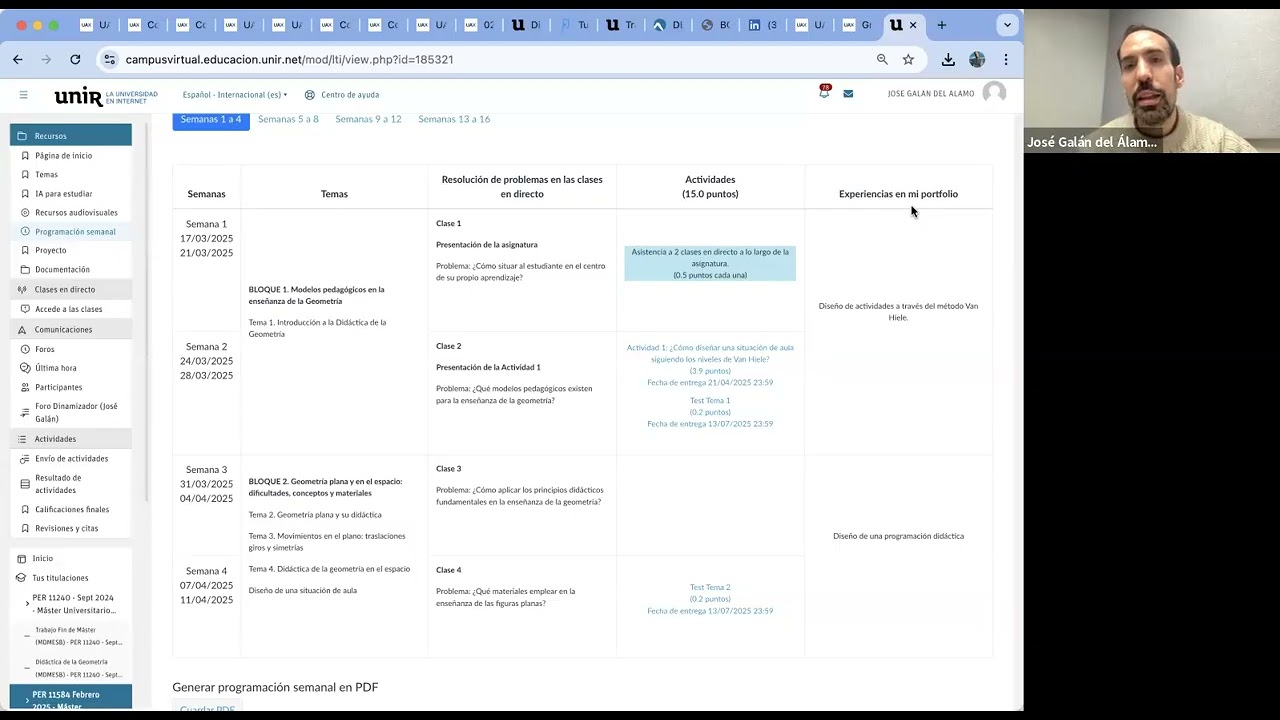Viewport: 1280px width, 720px height.
Task: Open IA para estudiar in the sidebar
Action: [63, 194]
